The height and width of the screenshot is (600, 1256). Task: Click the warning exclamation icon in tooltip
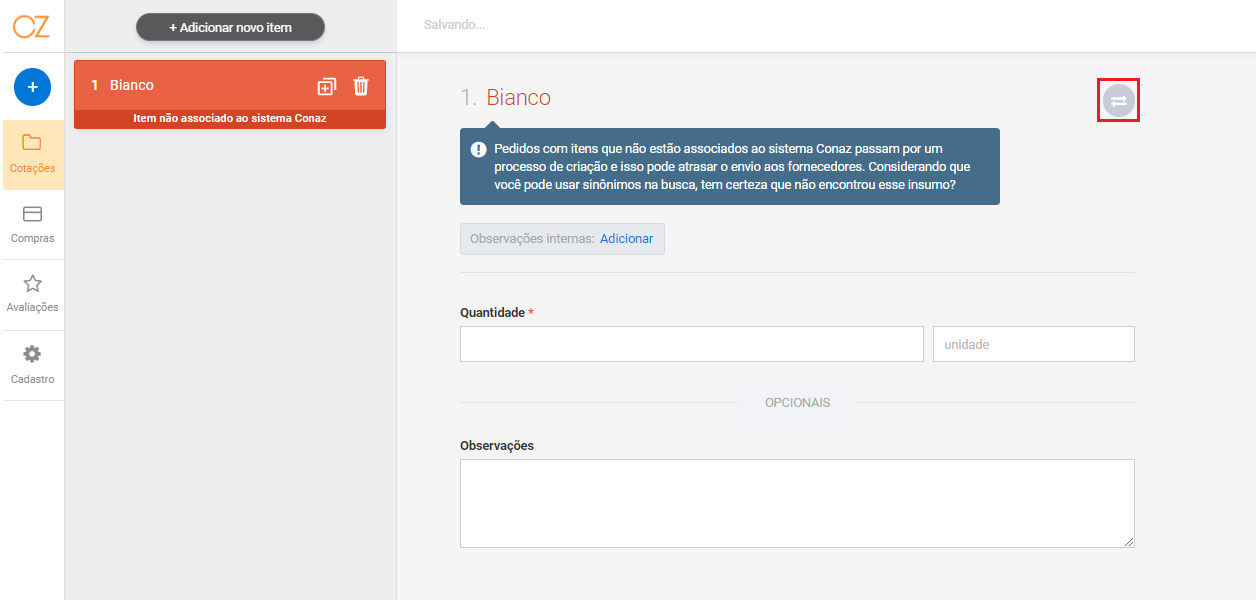tap(479, 150)
